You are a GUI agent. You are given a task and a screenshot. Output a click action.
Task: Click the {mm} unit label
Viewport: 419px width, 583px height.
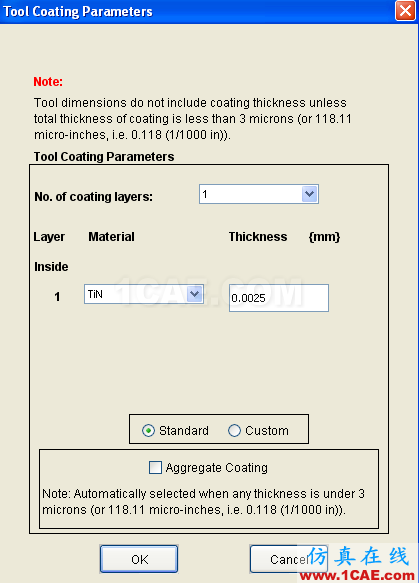(324, 237)
